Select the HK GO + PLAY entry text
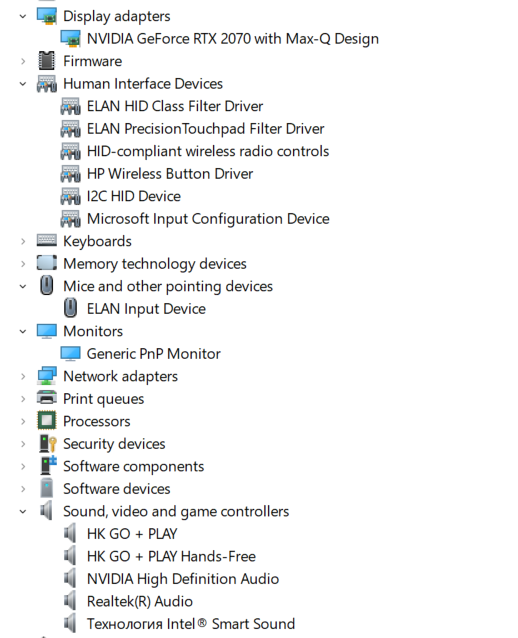 pos(132,534)
